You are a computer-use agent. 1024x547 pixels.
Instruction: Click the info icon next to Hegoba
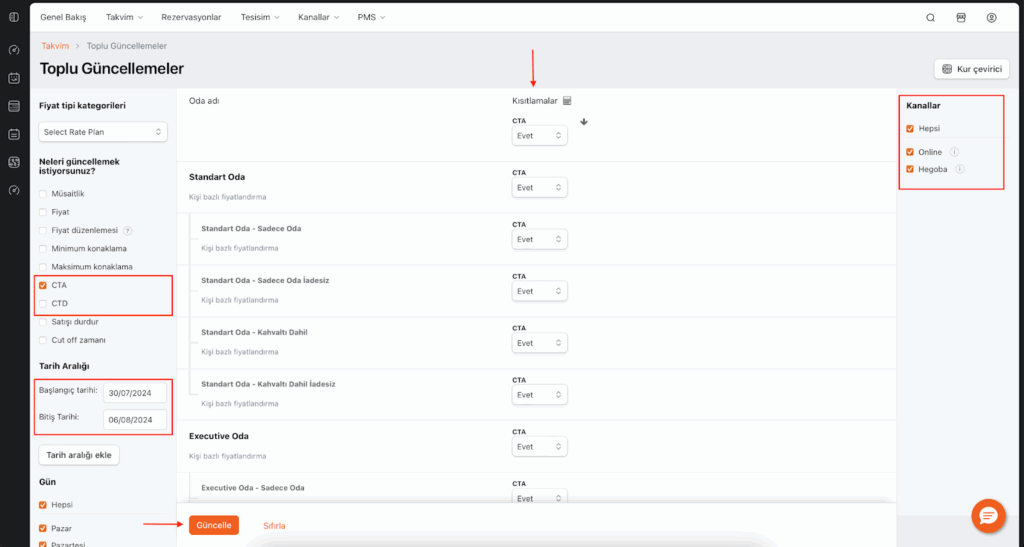pyautogui.click(x=959, y=169)
